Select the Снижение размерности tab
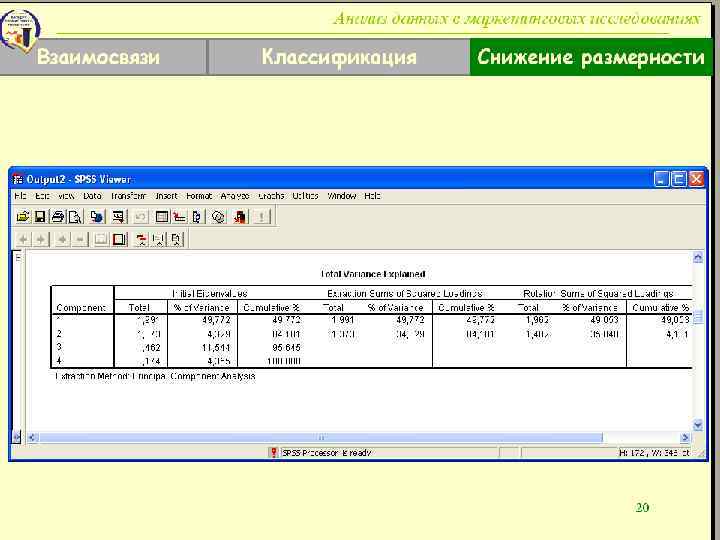This screenshot has height=540, width=720. click(x=591, y=57)
